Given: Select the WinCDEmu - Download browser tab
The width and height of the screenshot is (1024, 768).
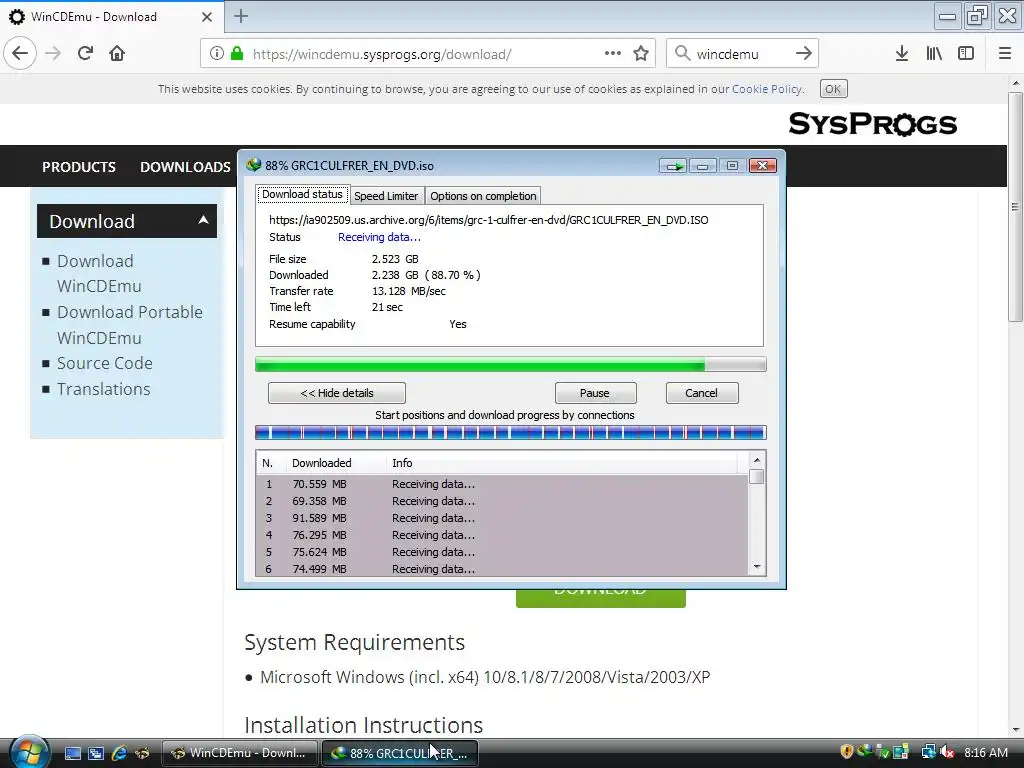Looking at the screenshot, I should tap(112, 16).
